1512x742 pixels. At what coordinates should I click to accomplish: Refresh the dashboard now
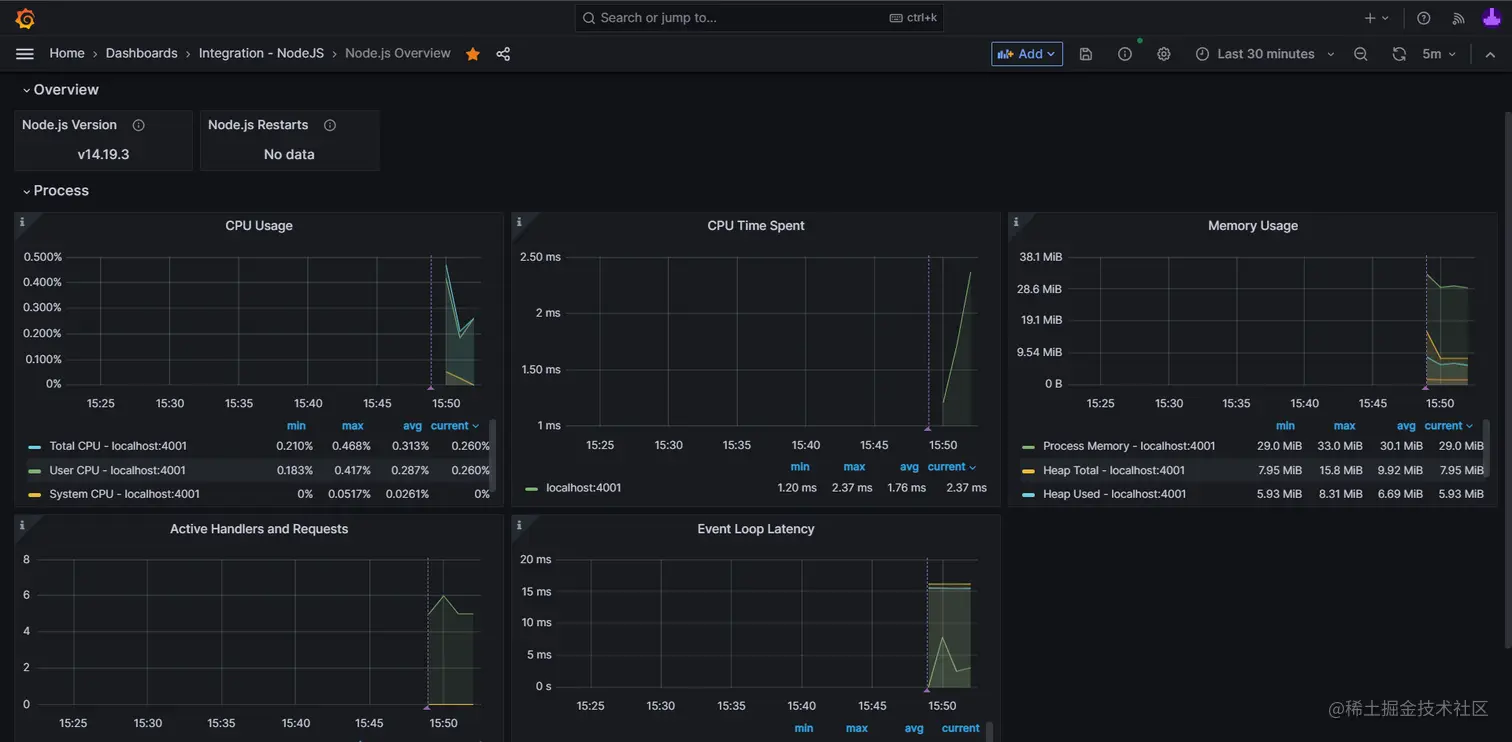(x=1399, y=54)
